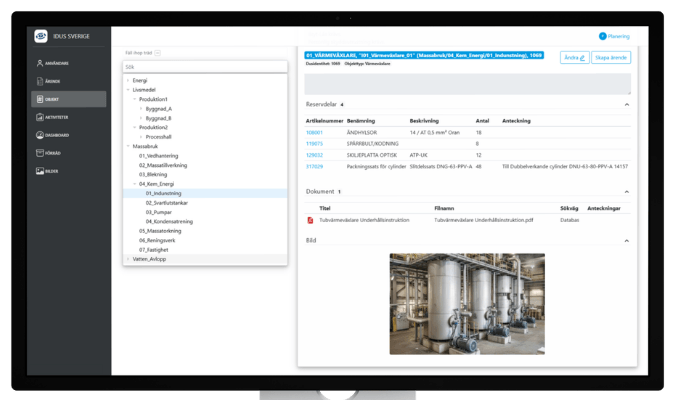Click the Benämning column header
675x400 pixels.
361,121
